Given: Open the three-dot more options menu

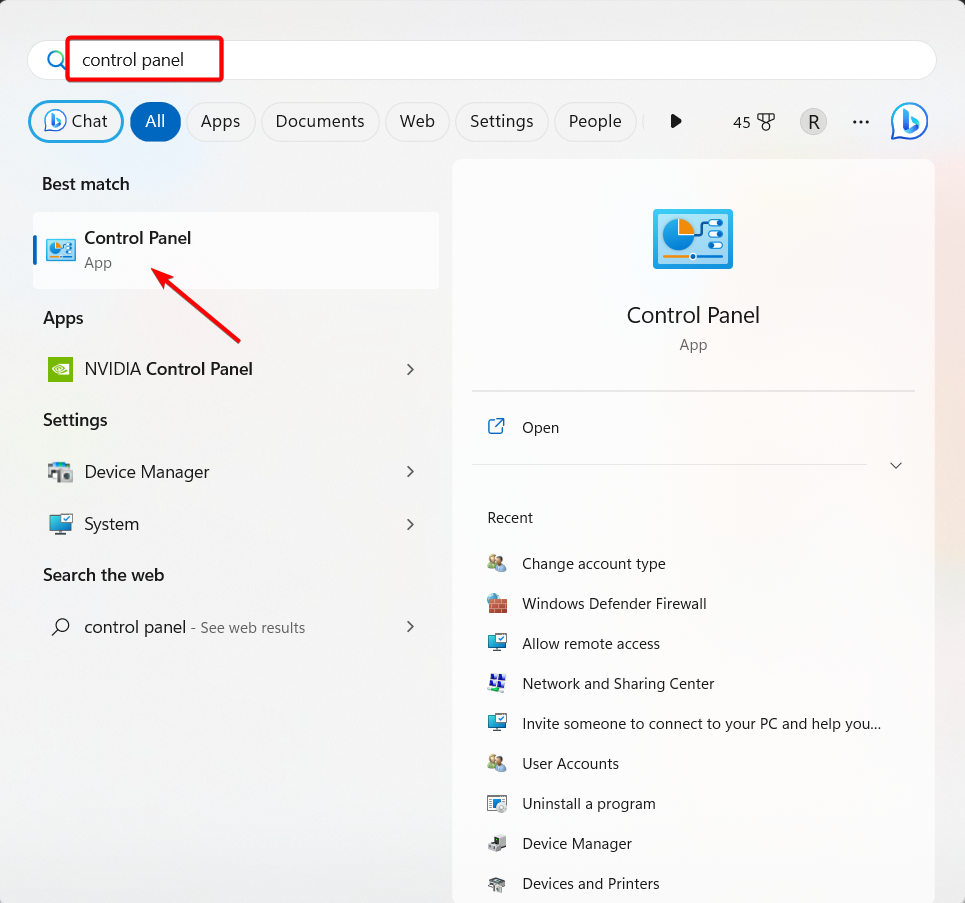Looking at the screenshot, I should tap(860, 122).
